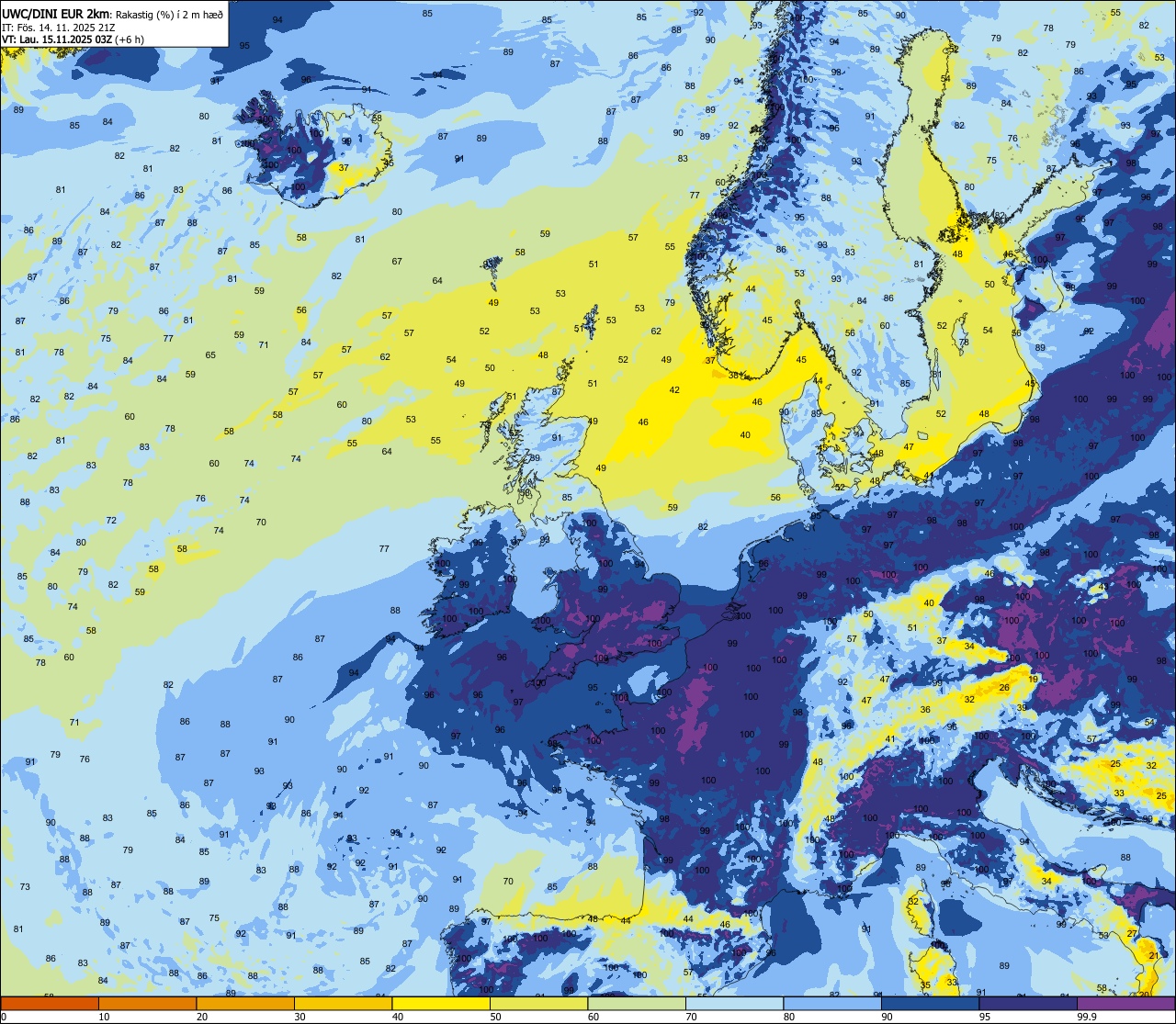
Task: Click the "80" tick label on the legend scale
Action: 788,1017
